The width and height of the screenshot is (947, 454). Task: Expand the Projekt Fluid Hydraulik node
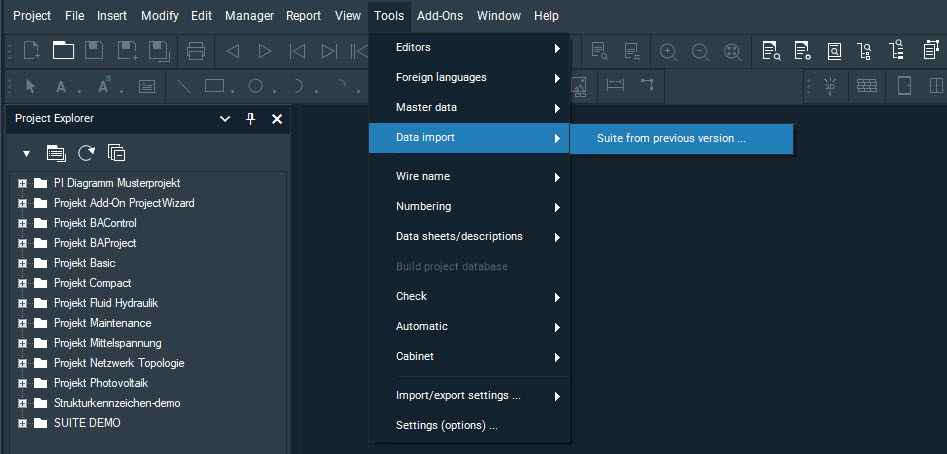pyautogui.click(x=22, y=304)
